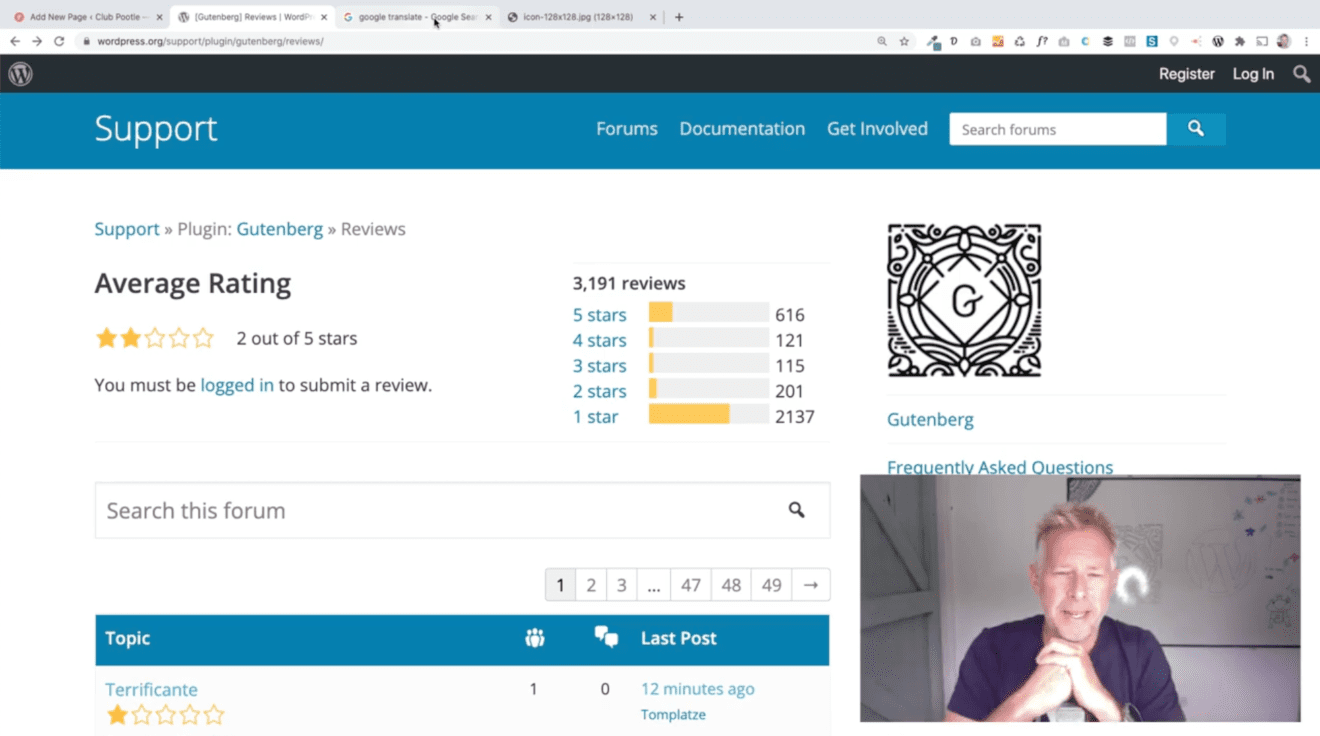Screen dimensions: 1320x736
Task: Open the color picker eyedropper extension
Action: (932, 42)
